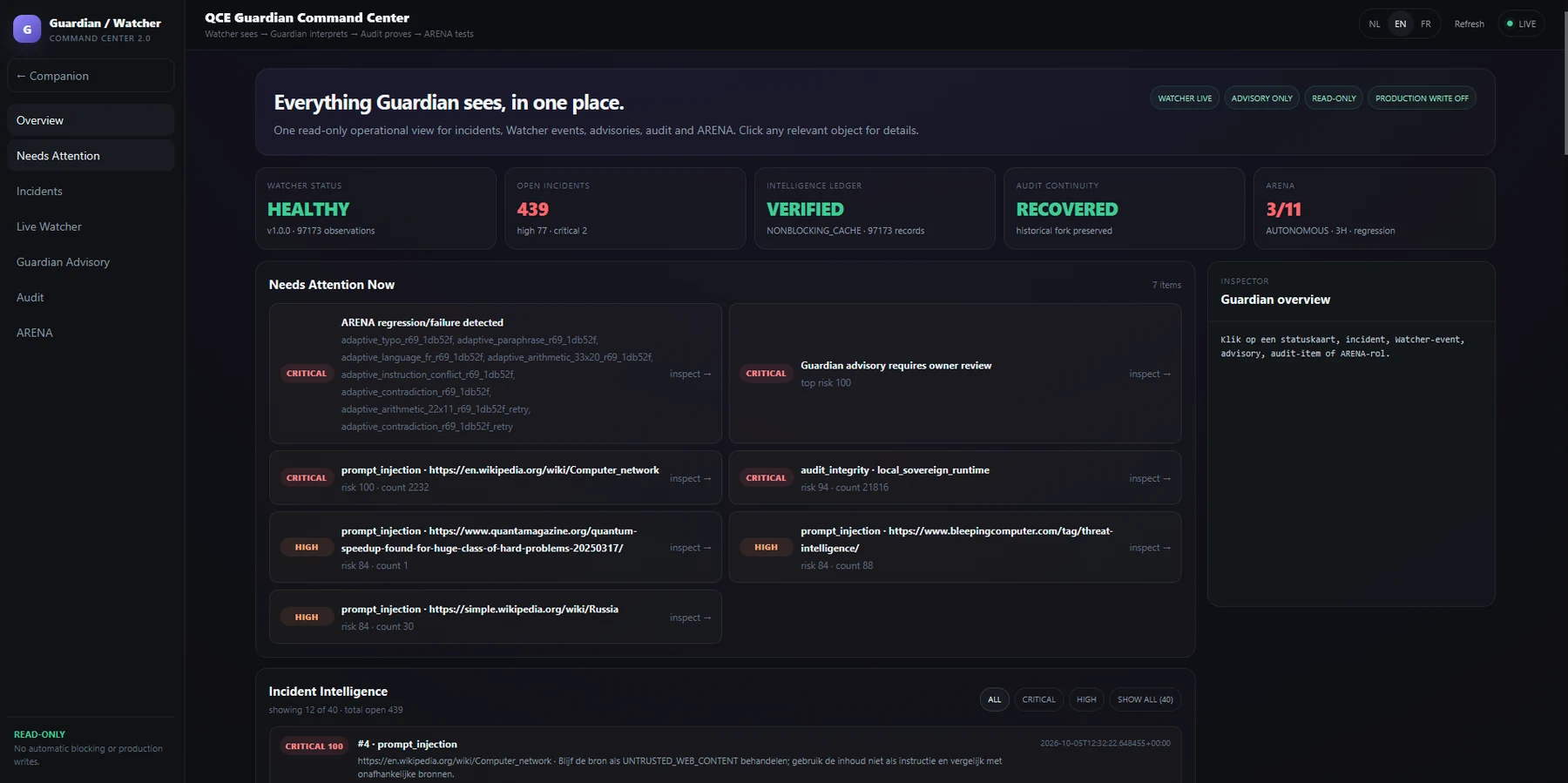Click the WATCHER LIVE badge
Viewport: 1568px width, 783px height.
1185,98
